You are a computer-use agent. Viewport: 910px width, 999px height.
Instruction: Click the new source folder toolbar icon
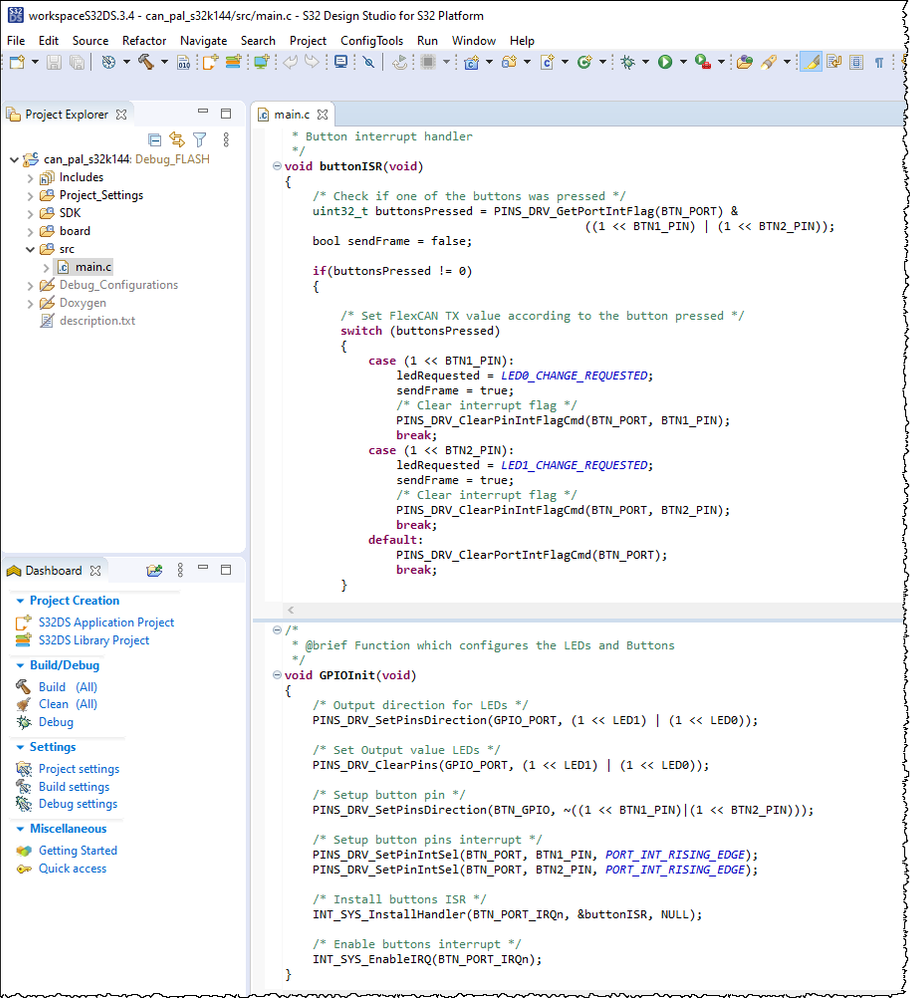click(509, 62)
